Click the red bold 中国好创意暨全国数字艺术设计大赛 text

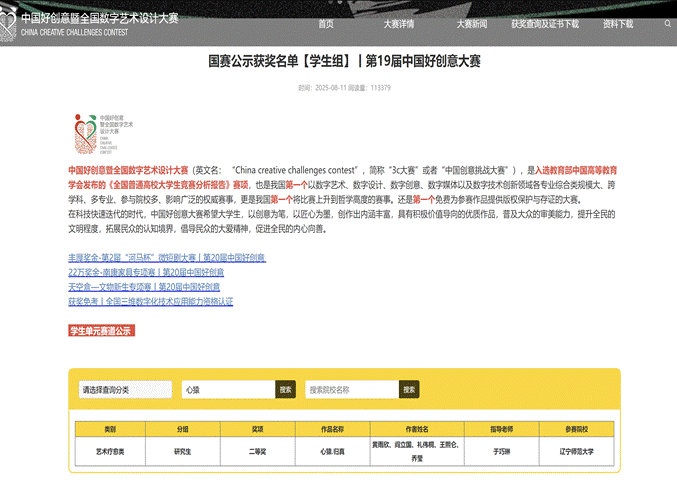point(128,170)
